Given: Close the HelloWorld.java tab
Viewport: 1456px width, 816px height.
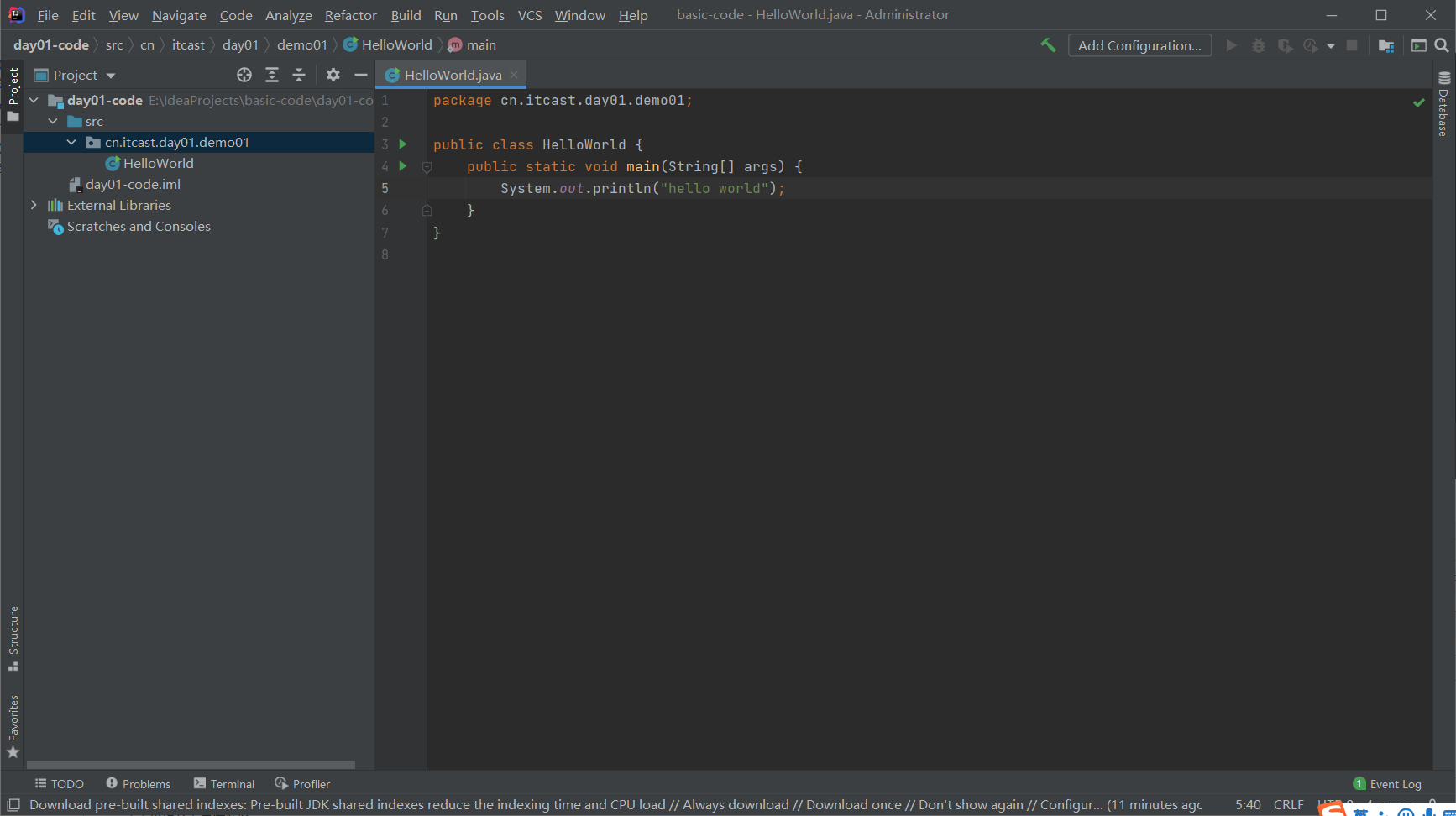Looking at the screenshot, I should pos(514,75).
